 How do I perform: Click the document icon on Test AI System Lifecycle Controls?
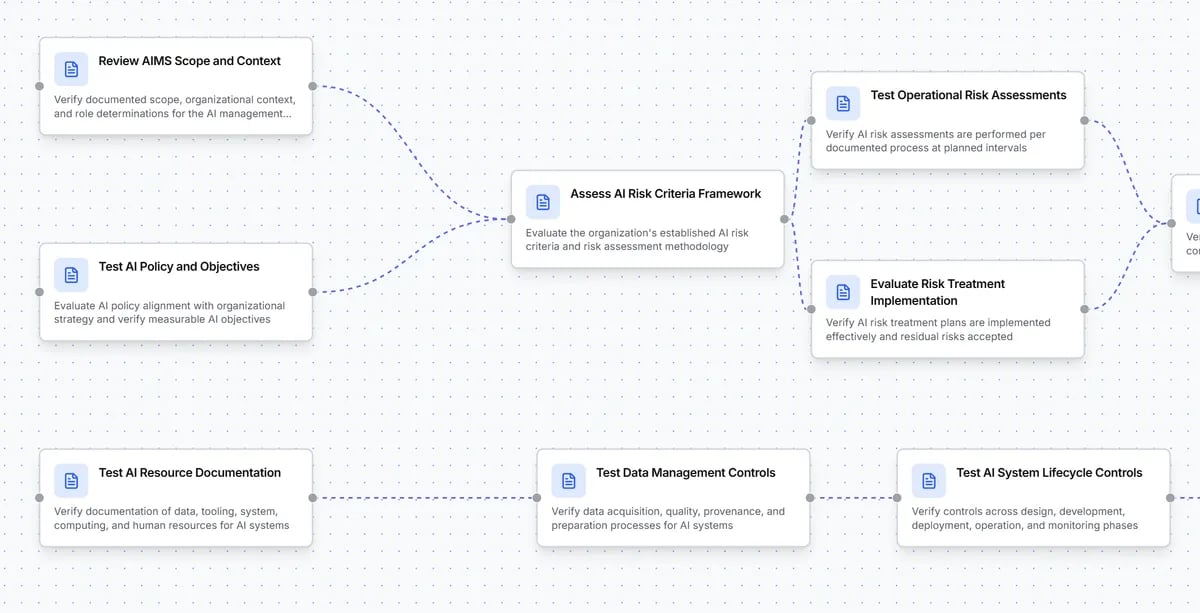928,480
